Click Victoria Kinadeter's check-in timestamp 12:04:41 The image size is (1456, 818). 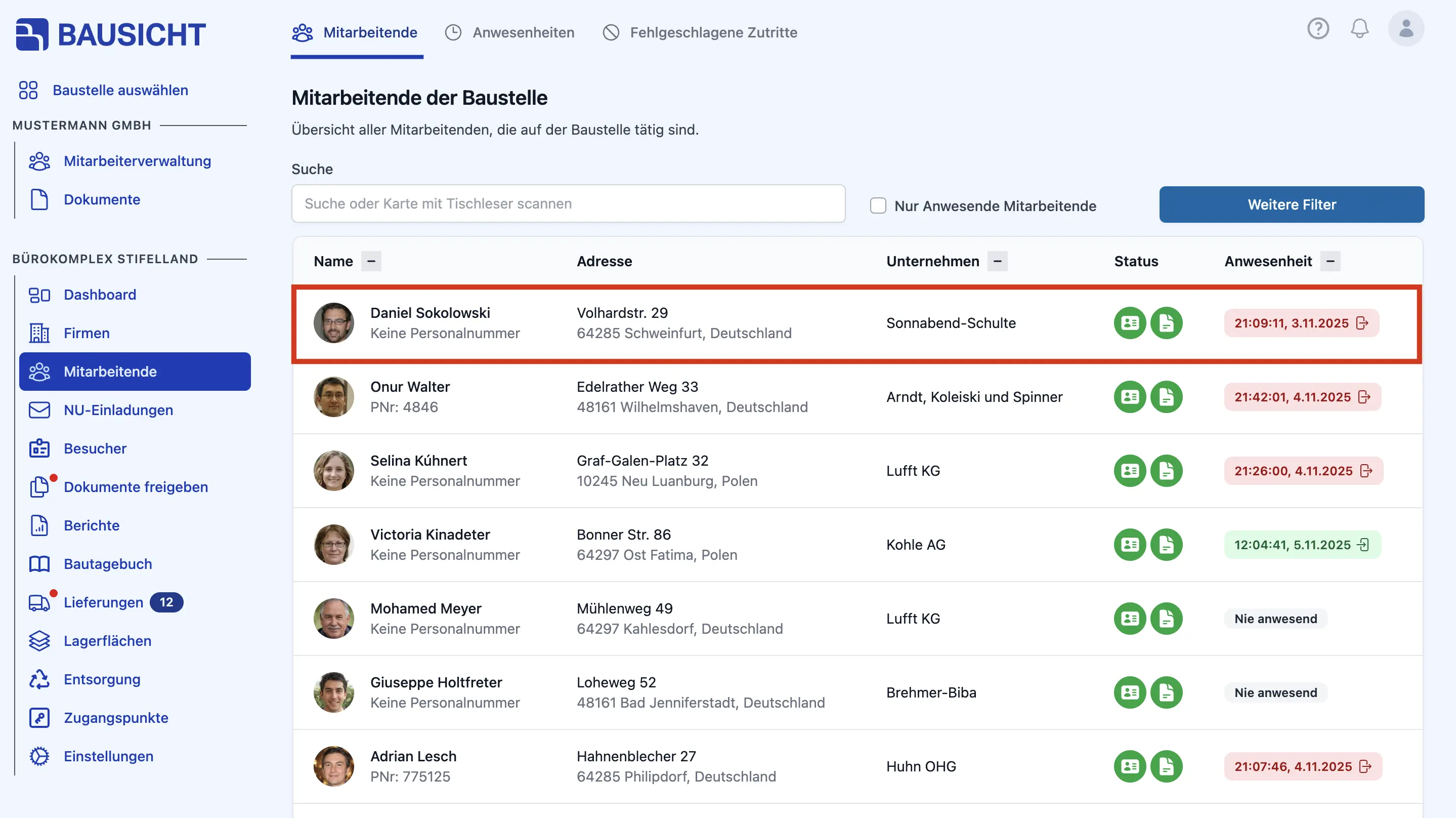click(x=1302, y=545)
